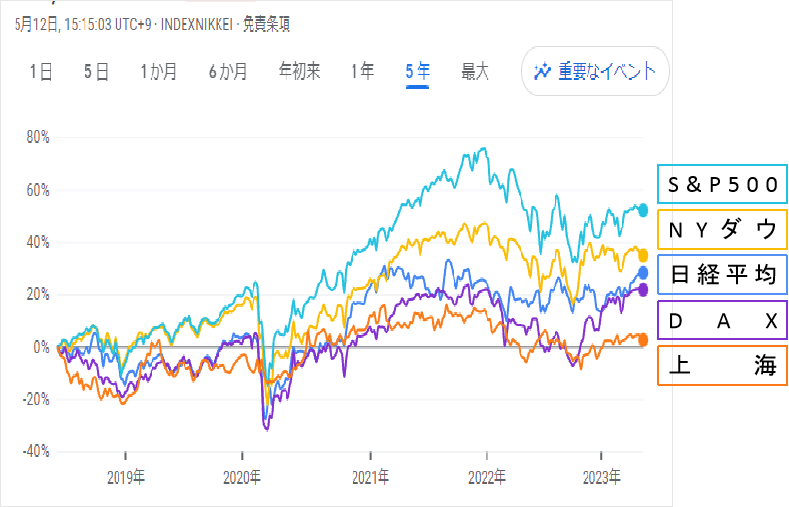Click the 日経平均 legend label box
Screen dimensions: 789x507
coord(722,275)
